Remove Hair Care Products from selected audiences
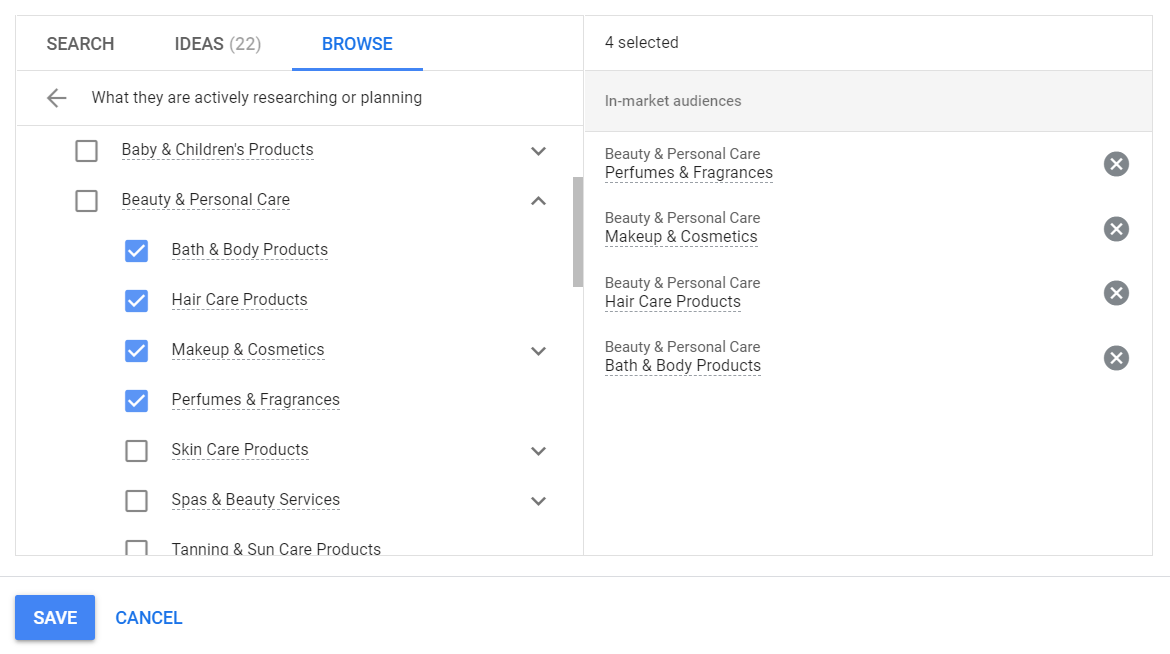 tap(1116, 292)
